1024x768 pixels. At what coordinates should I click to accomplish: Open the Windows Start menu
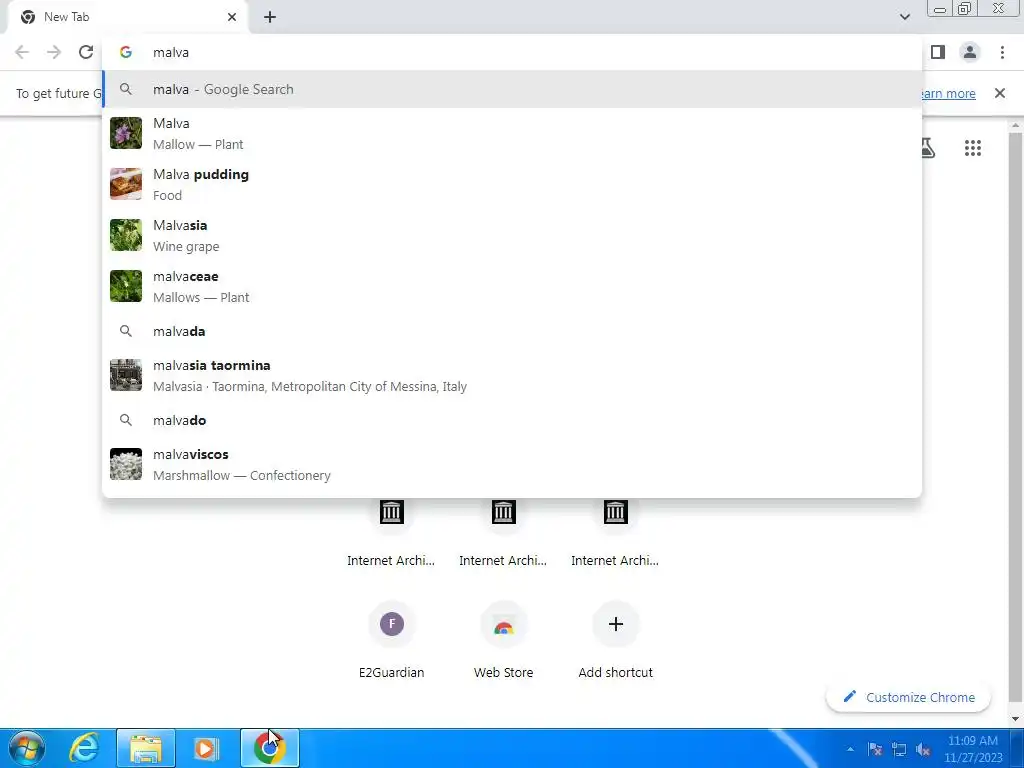pos(26,748)
